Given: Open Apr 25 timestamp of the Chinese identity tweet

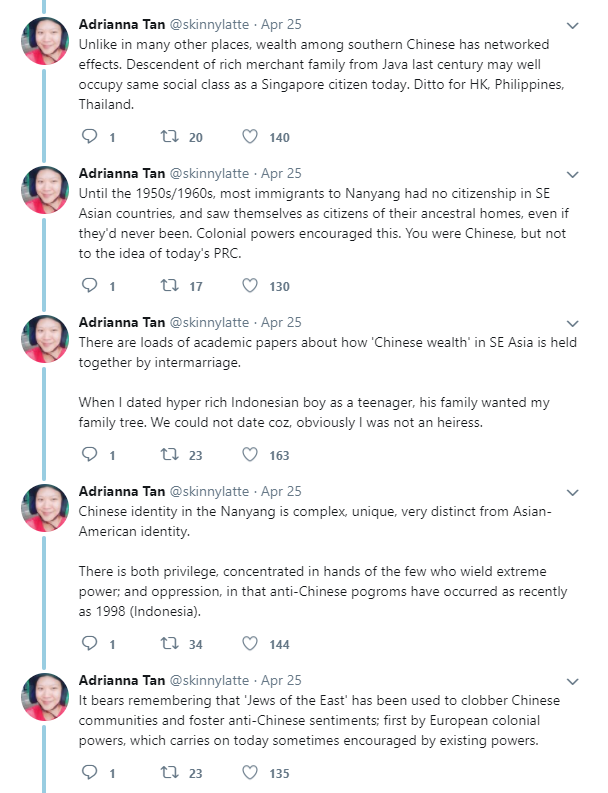Looking at the screenshot, I should click(x=281, y=492).
